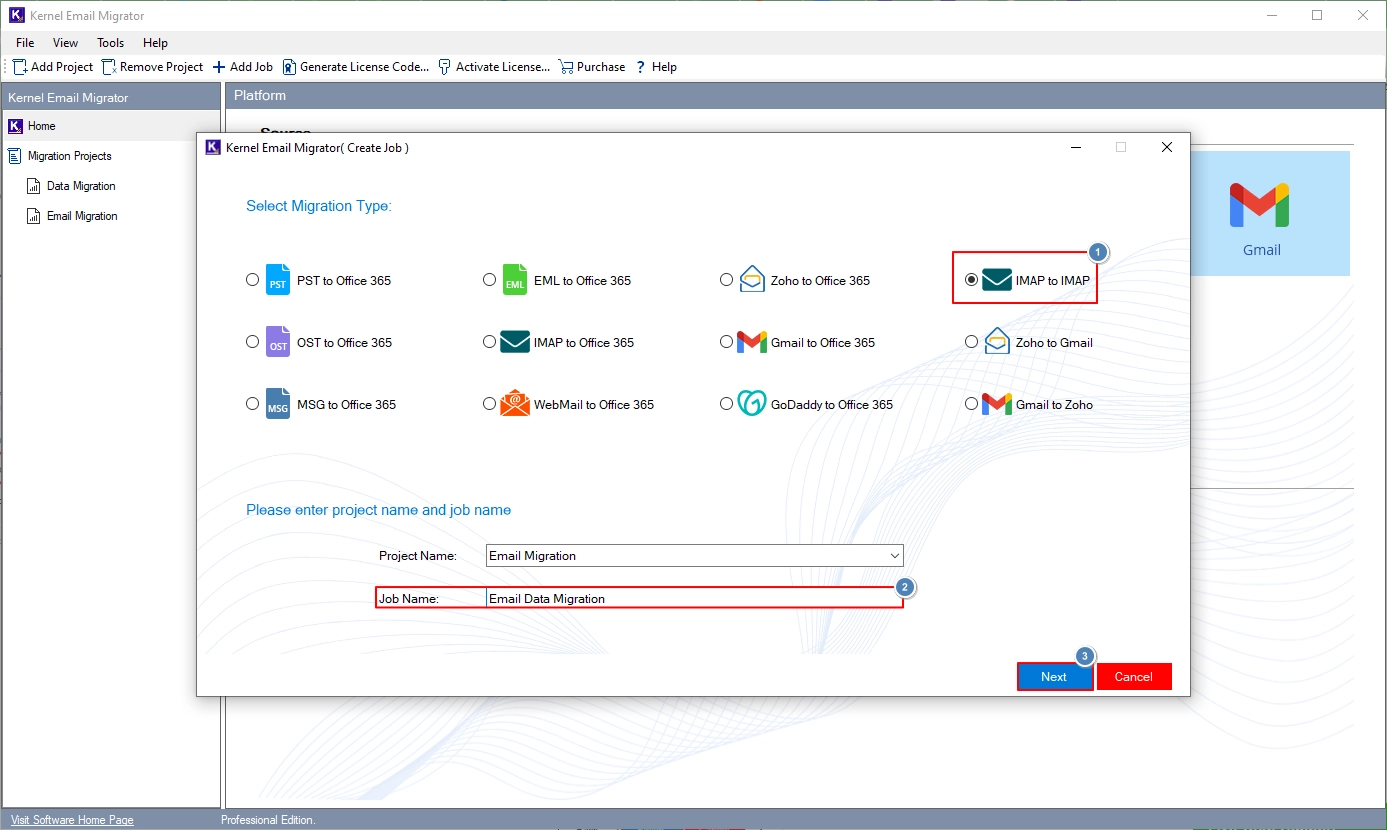Select the IMAP to Office 365 radio button
Viewport: 1387px width, 830px height.
490,342
